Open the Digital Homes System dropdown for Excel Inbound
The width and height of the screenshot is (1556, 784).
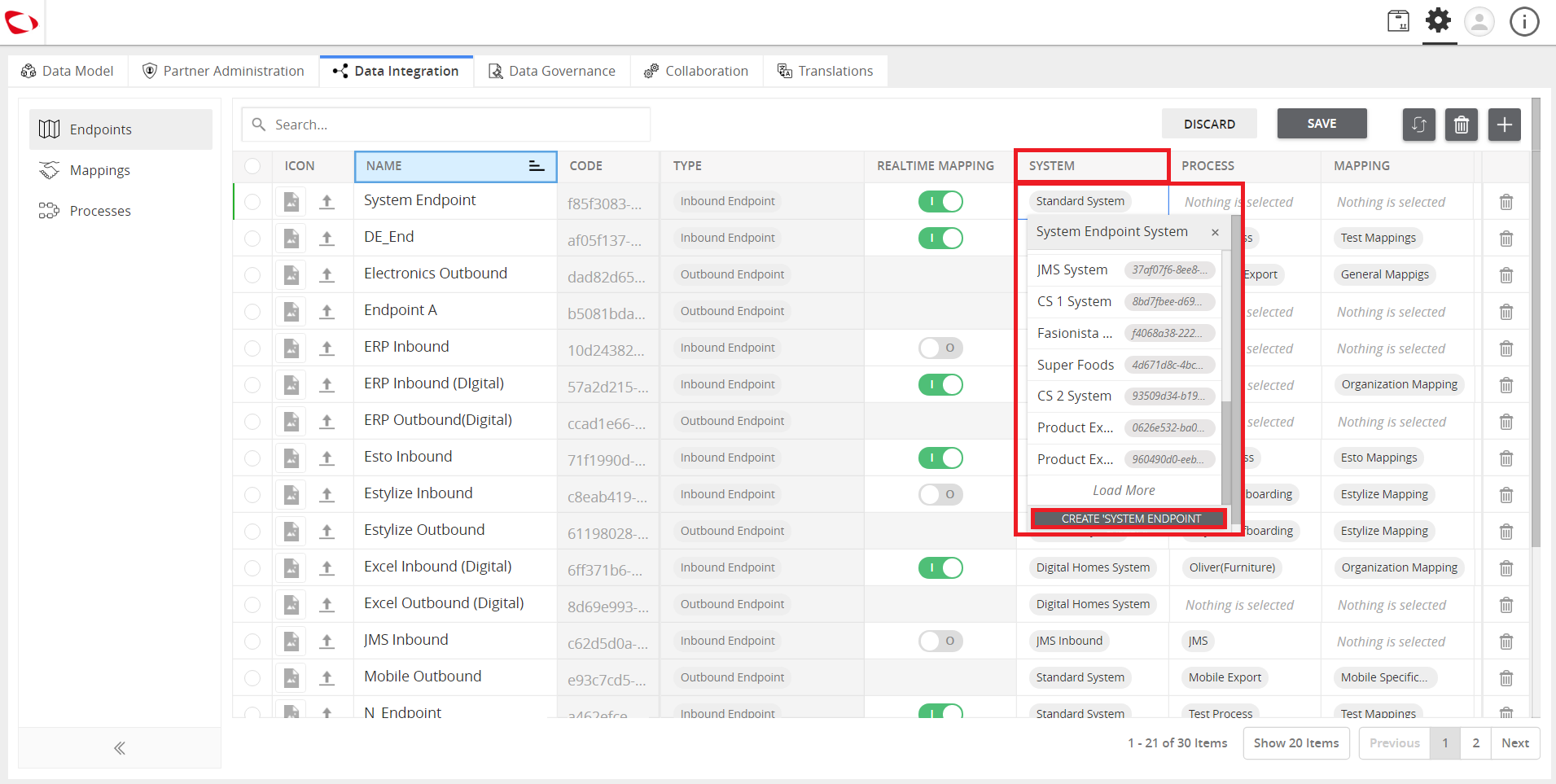(1093, 567)
